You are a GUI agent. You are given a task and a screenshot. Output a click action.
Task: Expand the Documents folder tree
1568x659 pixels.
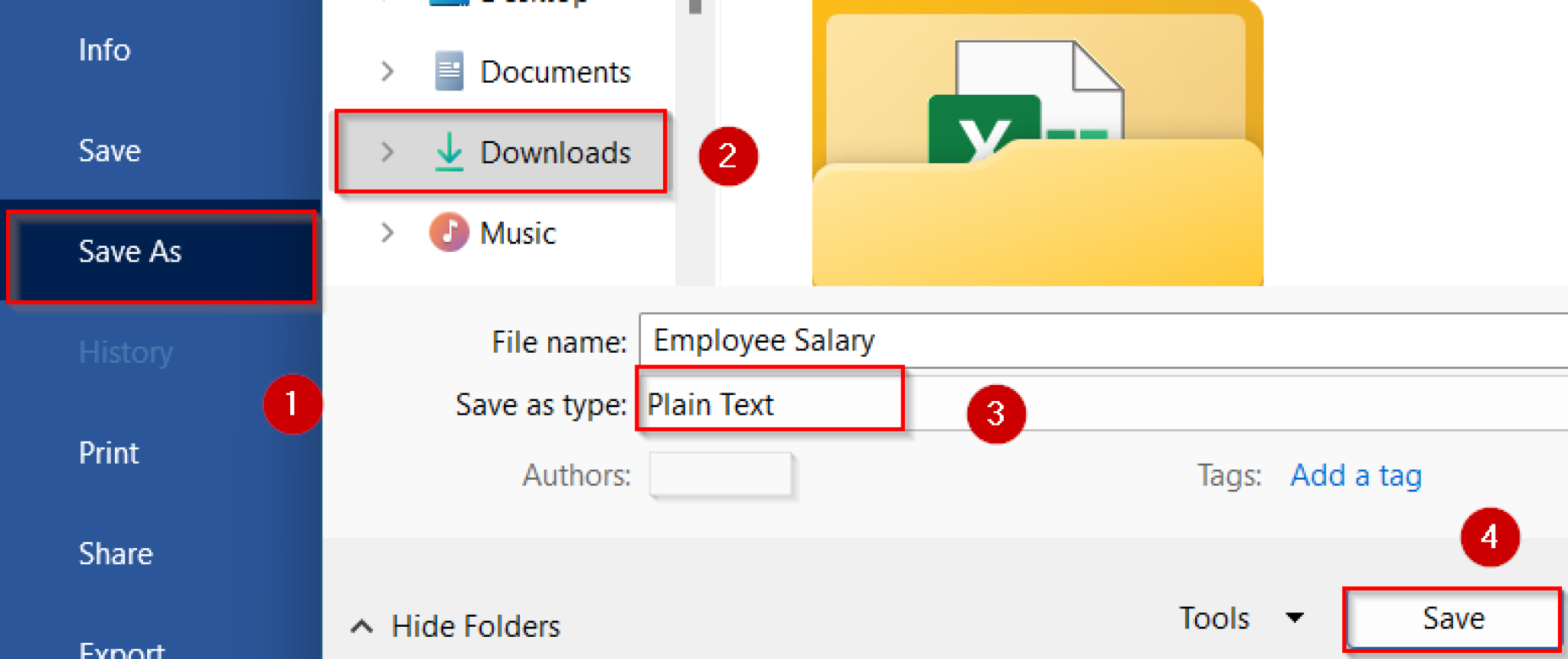[x=387, y=71]
